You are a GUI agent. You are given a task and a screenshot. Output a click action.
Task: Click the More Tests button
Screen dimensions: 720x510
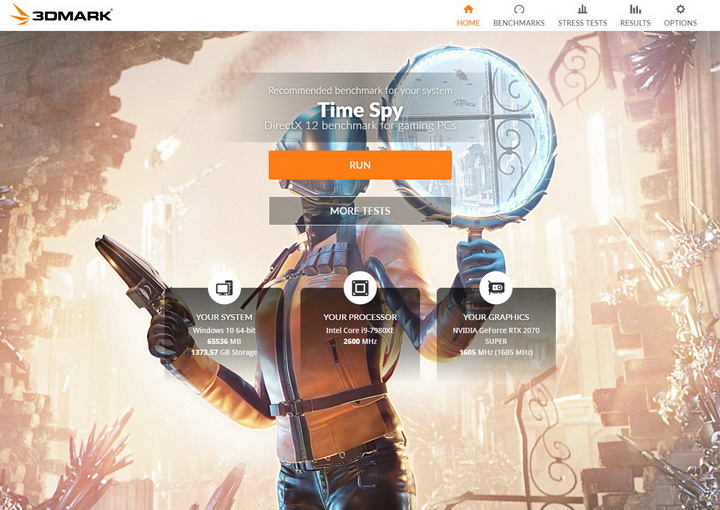coord(360,211)
